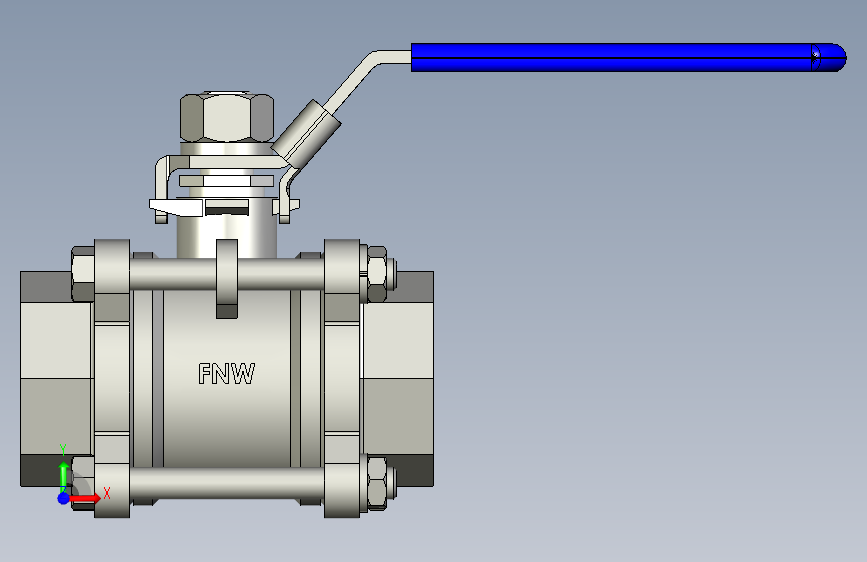Click the blue Z axis dot of the triad
867x562 pixels.
pyautogui.click(x=64, y=498)
